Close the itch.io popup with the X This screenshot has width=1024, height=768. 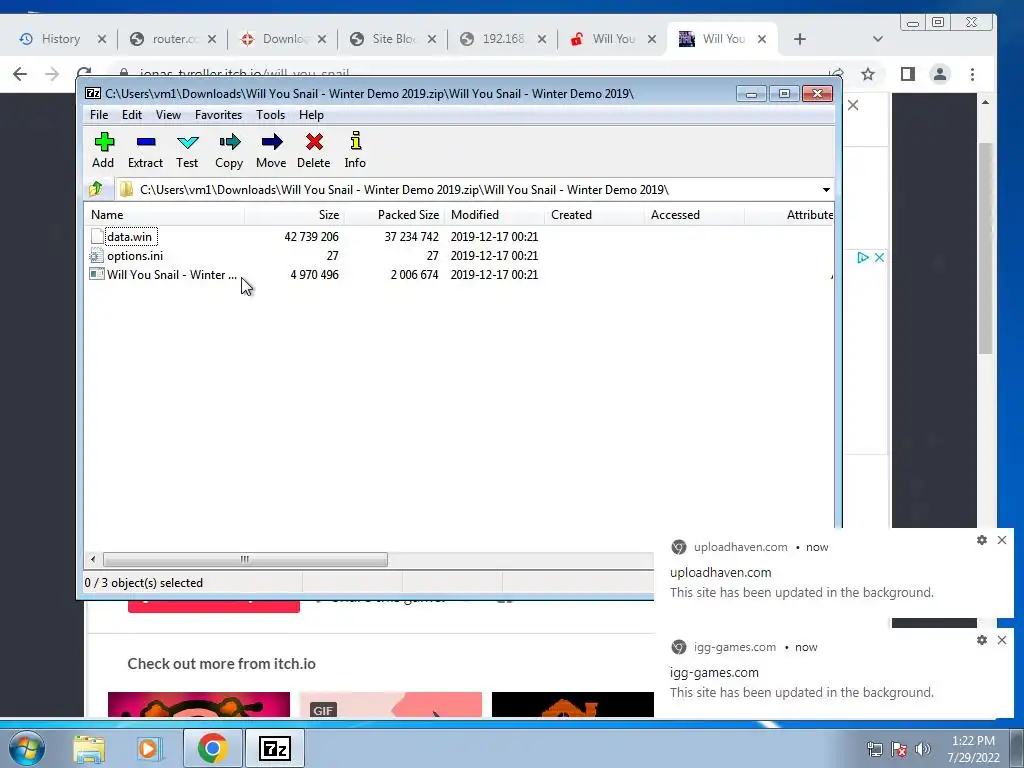[853, 105]
